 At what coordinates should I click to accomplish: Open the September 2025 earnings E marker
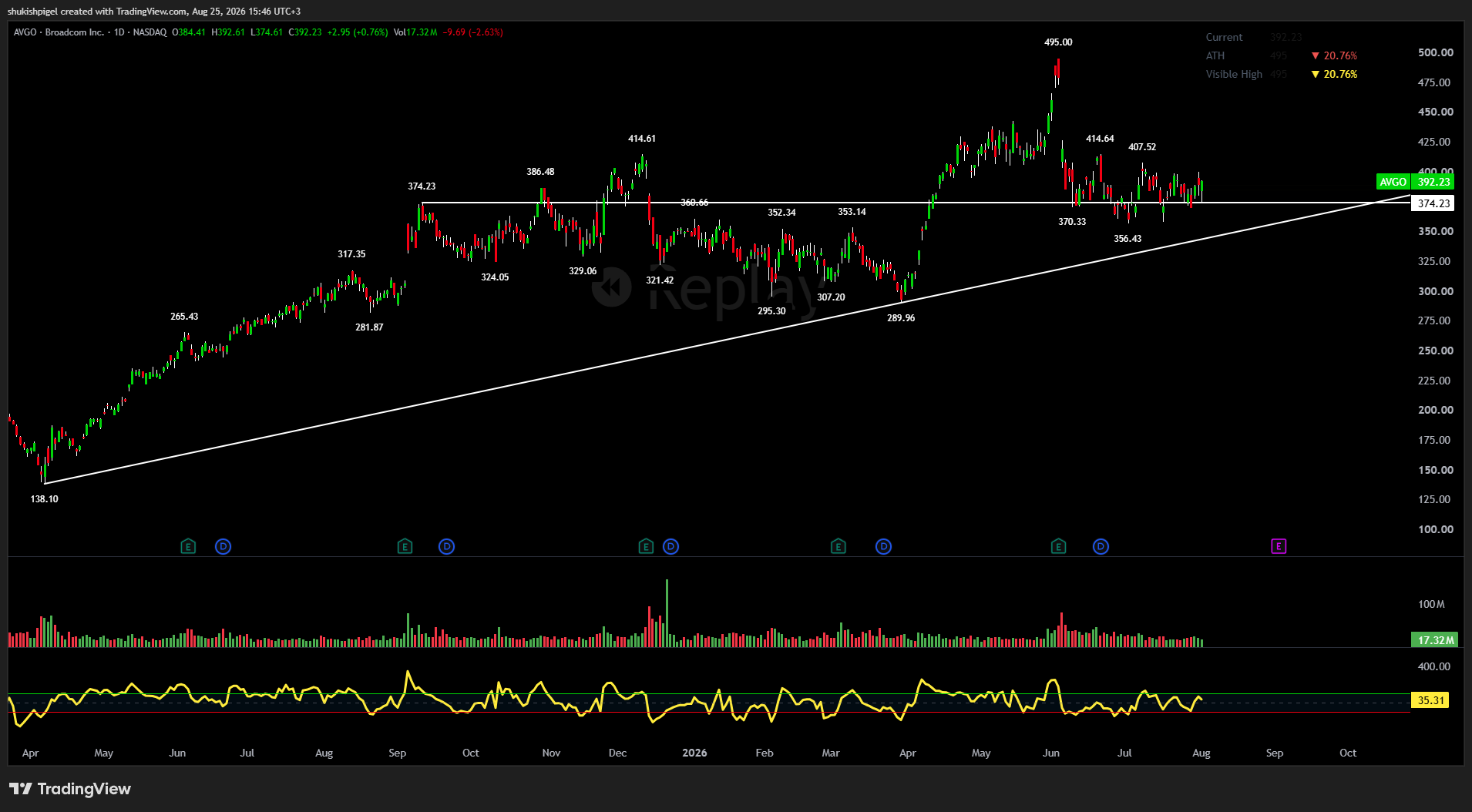405,546
